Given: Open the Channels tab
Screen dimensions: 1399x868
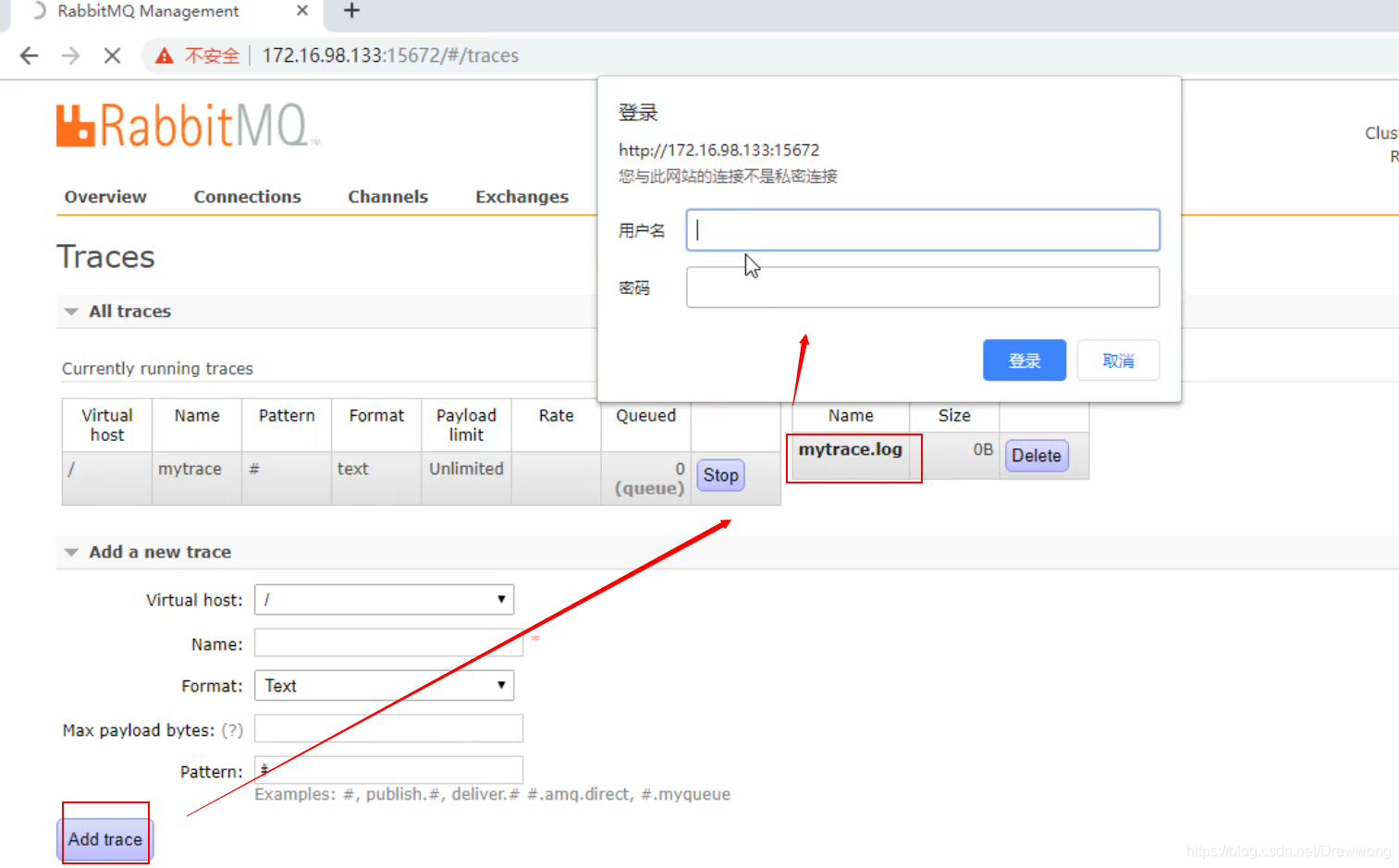Looking at the screenshot, I should point(387,197).
